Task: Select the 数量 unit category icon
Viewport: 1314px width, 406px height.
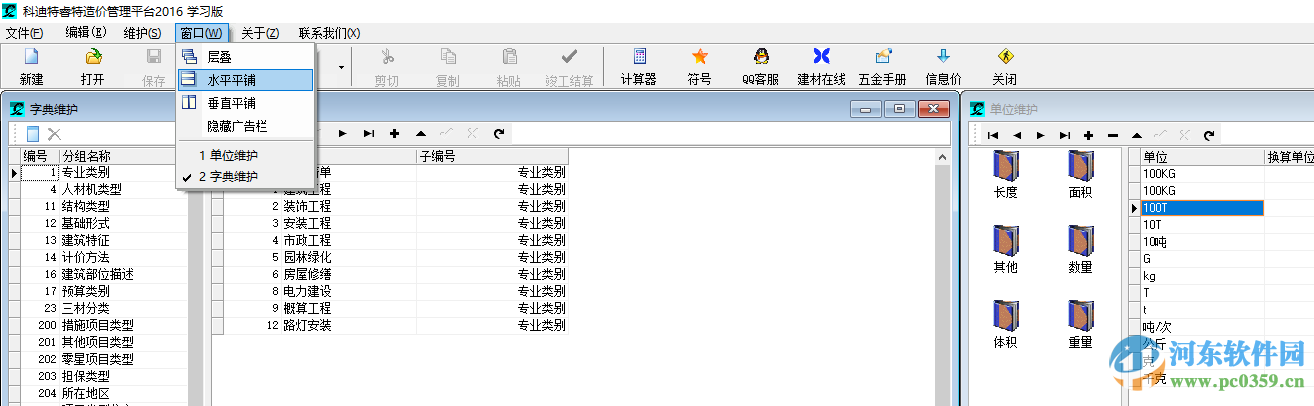Action: click(1081, 249)
